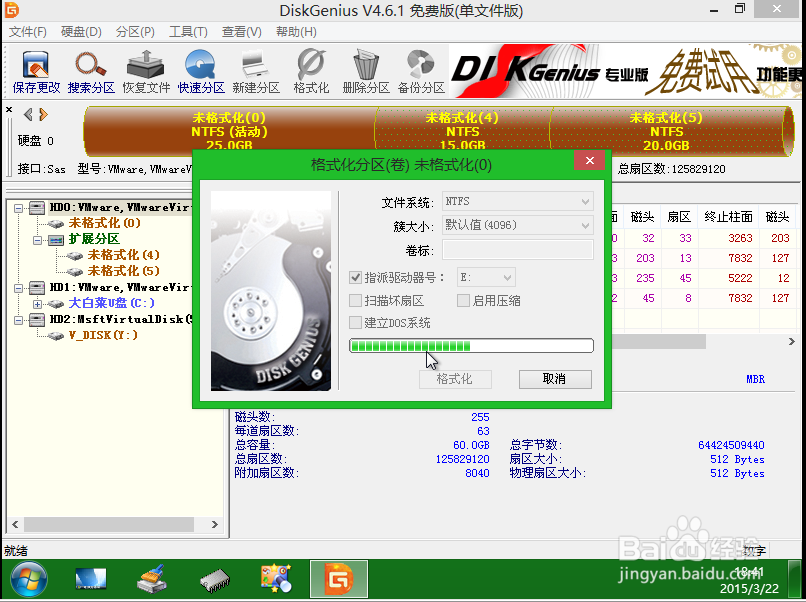Open Search Partition (搜索分区) tool
Screen dimensions: 806x602
click(91, 71)
